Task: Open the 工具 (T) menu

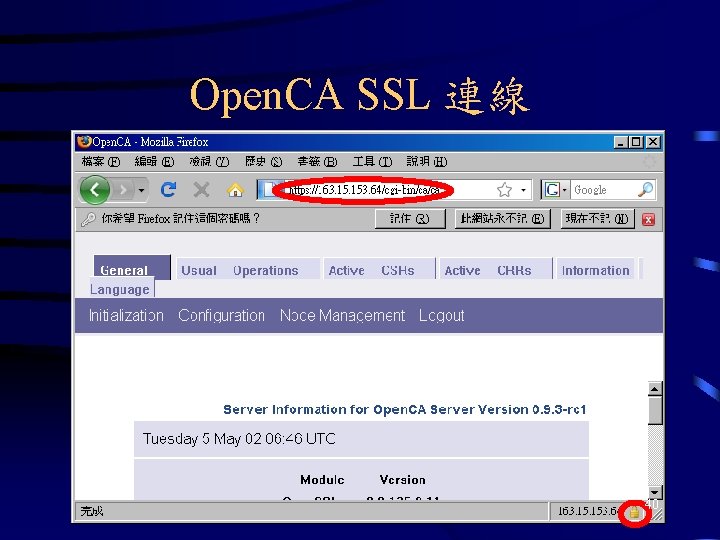Action: coord(372,162)
